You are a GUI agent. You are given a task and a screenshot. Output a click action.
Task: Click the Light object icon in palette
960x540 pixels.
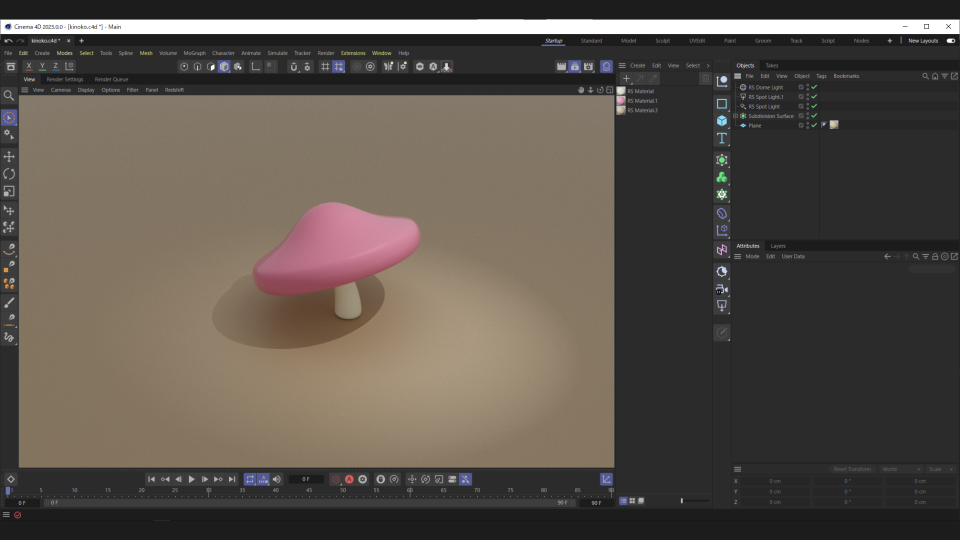point(722,306)
